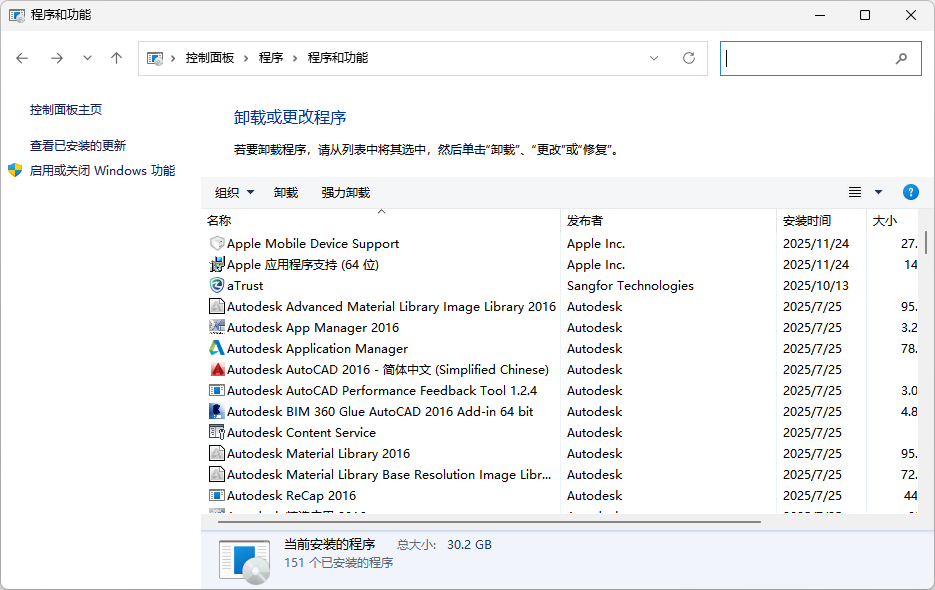Select Autodesk Application Manager icon
The width and height of the screenshot is (935, 590).
pyautogui.click(x=217, y=348)
